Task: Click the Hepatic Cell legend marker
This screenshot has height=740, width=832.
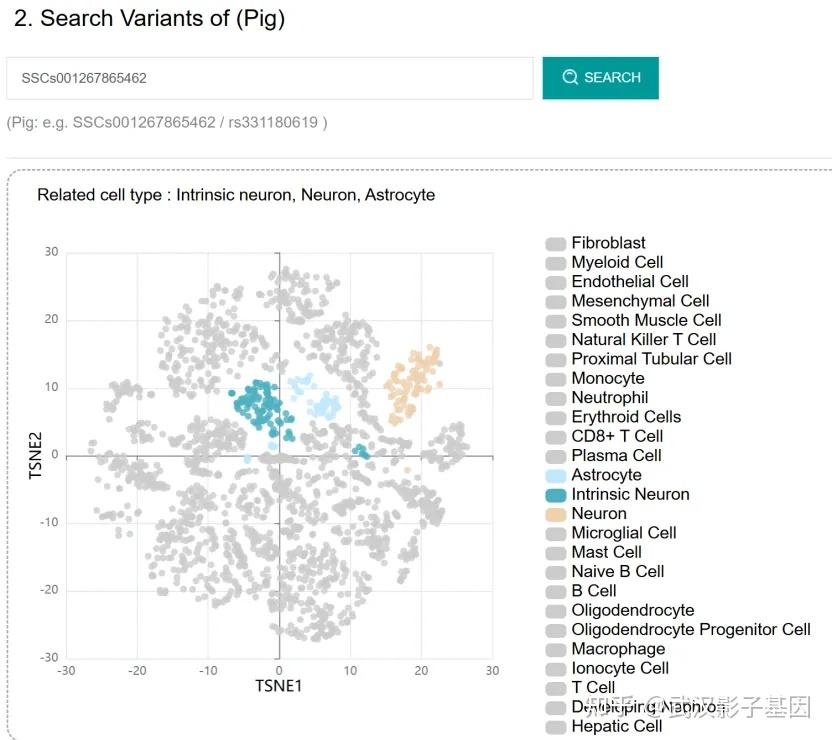Action: click(556, 727)
